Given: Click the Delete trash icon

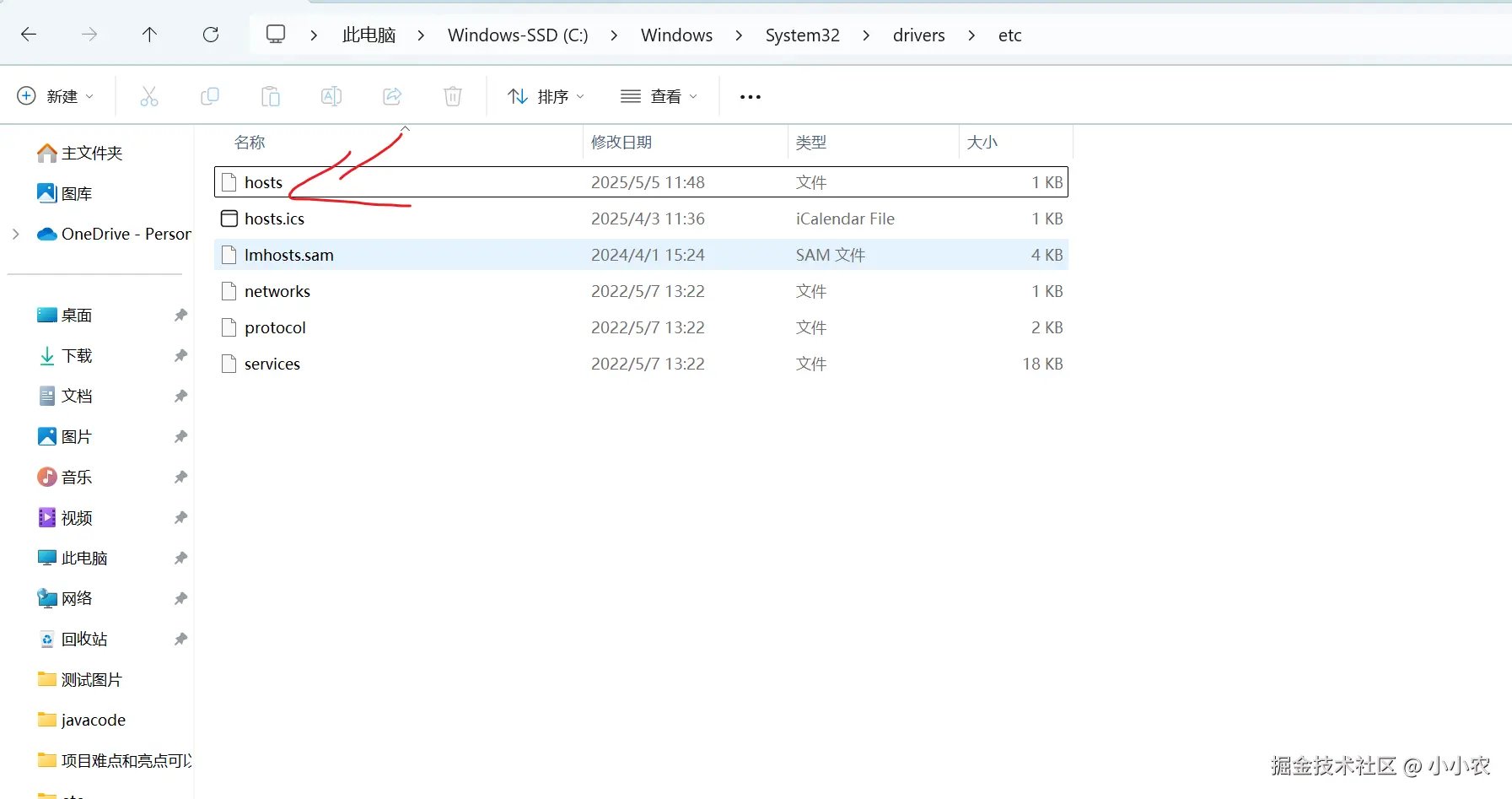Looking at the screenshot, I should click(x=453, y=96).
